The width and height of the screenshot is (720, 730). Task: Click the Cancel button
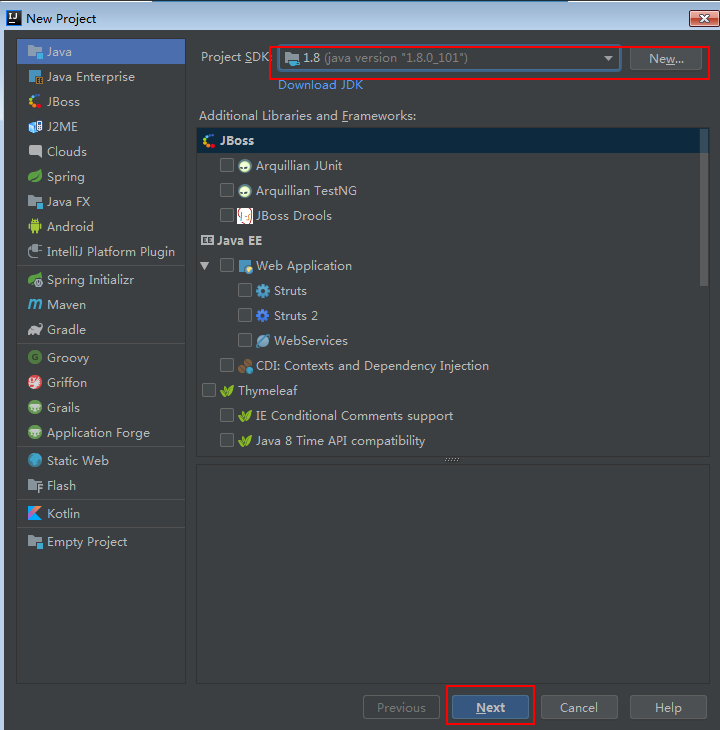579,708
